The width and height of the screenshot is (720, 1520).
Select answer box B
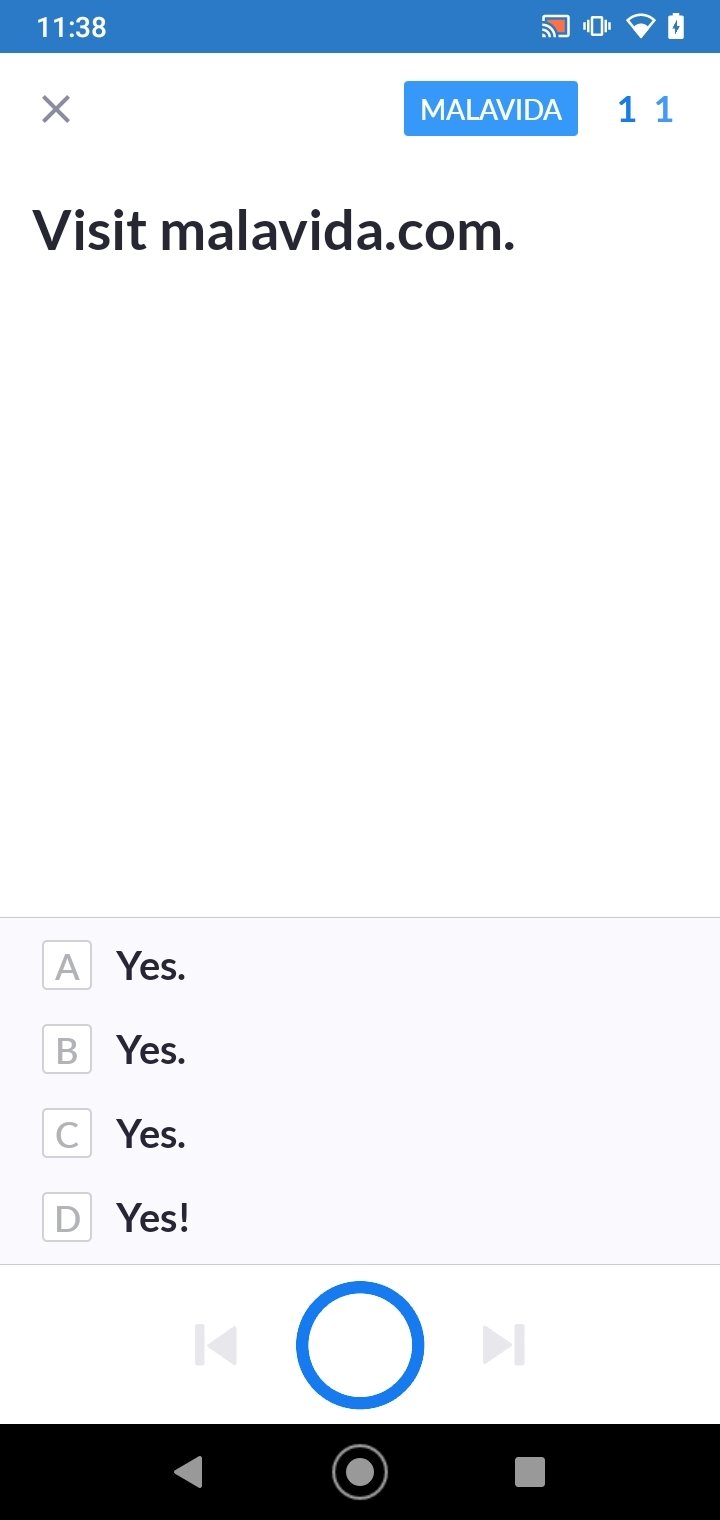pyautogui.click(x=67, y=1049)
